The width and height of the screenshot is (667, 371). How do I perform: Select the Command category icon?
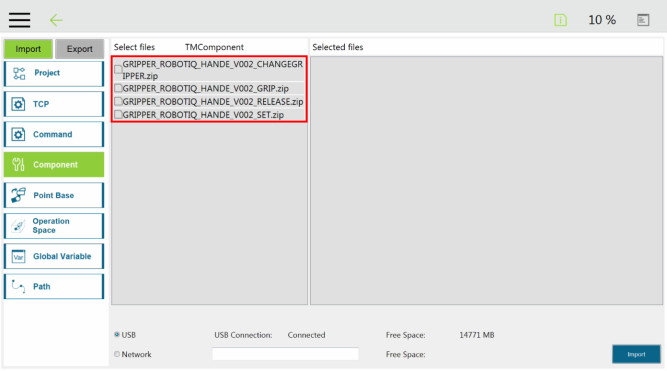(18, 134)
